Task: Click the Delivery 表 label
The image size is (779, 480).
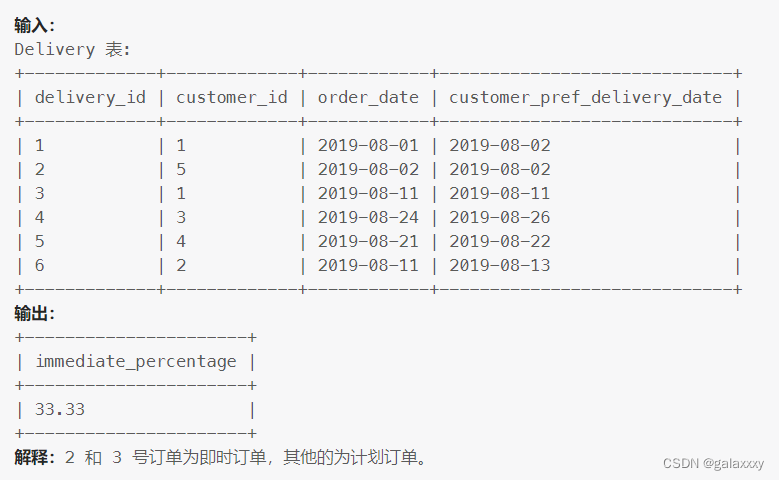Action: [x=72, y=49]
